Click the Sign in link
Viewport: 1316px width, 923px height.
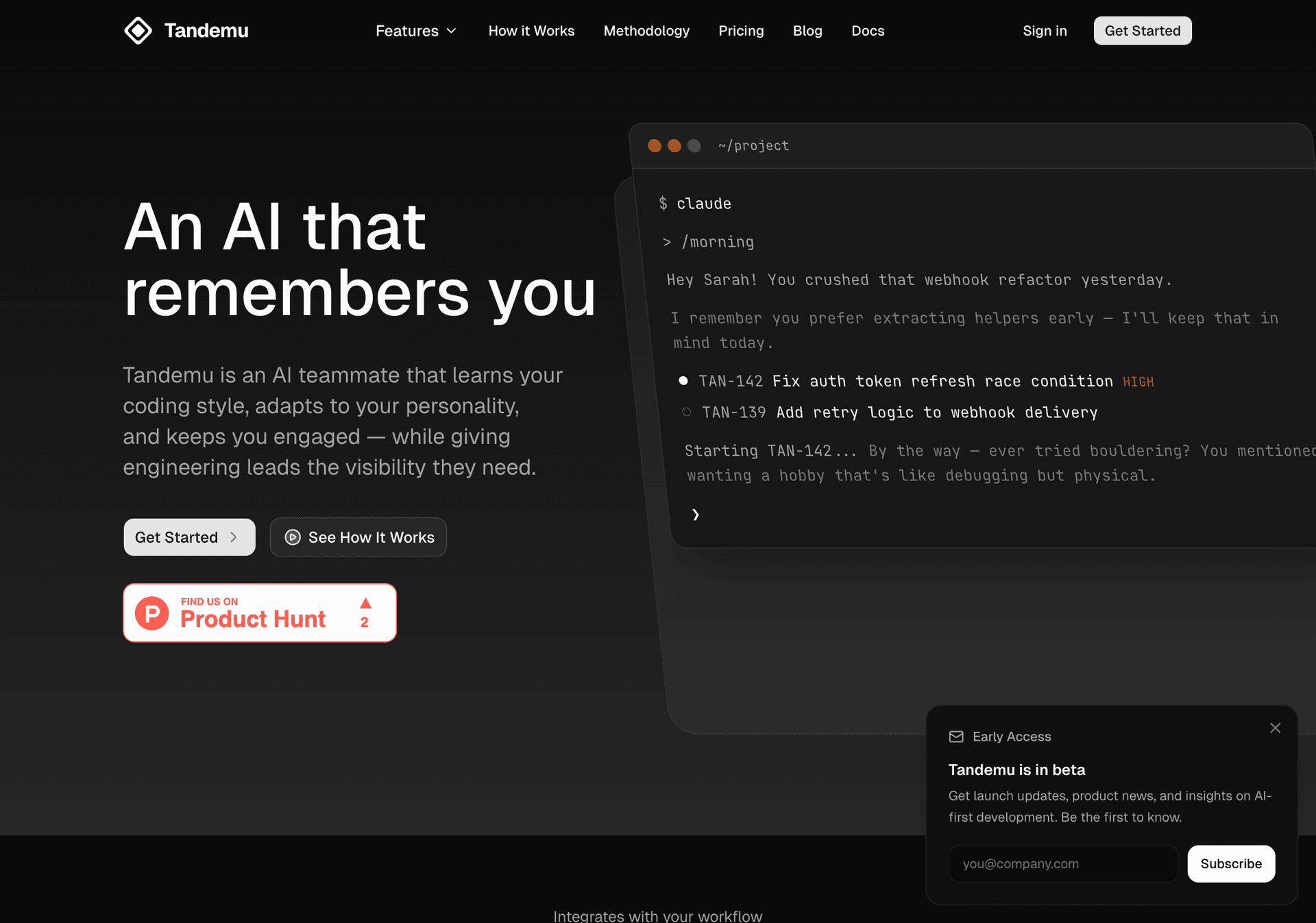pos(1045,31)
